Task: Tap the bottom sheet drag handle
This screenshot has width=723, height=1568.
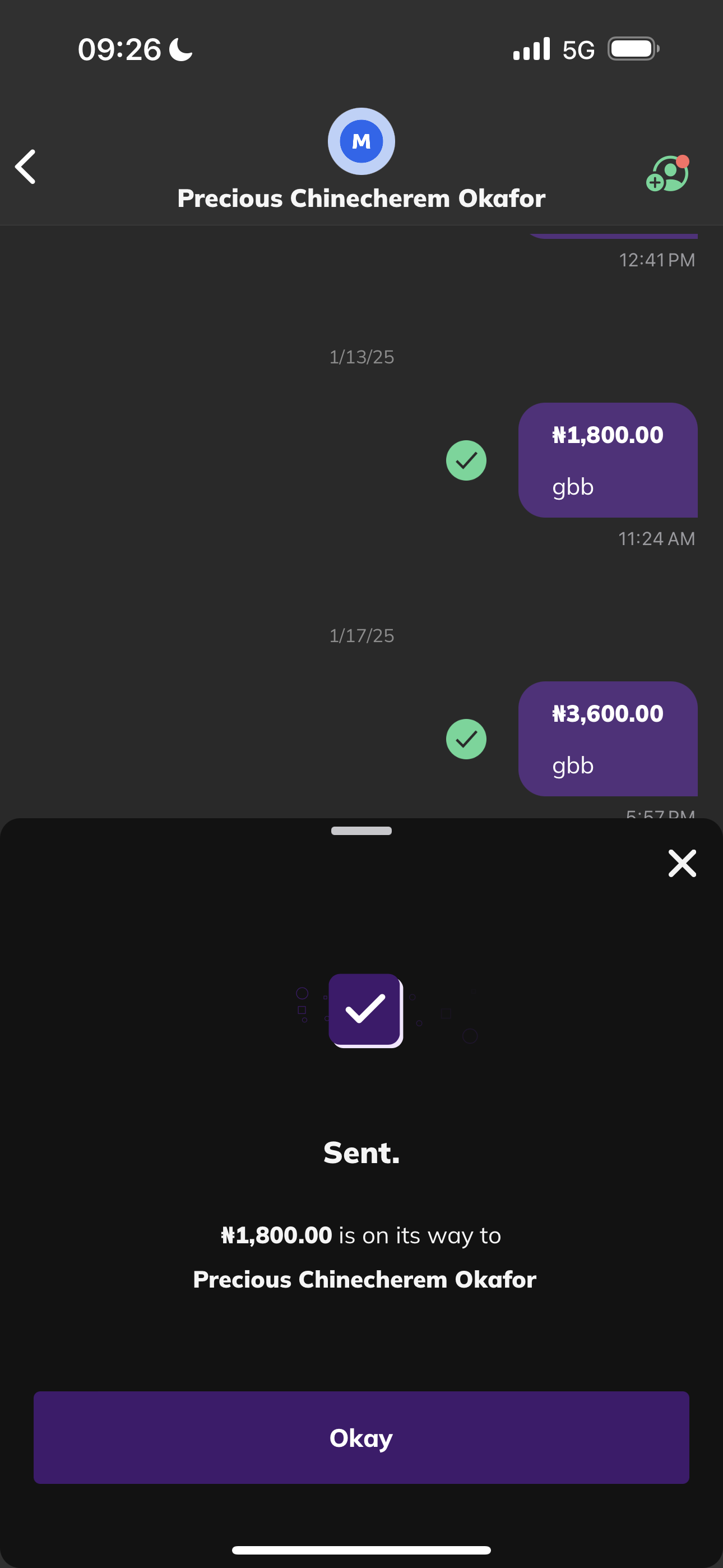Action: 361,831
